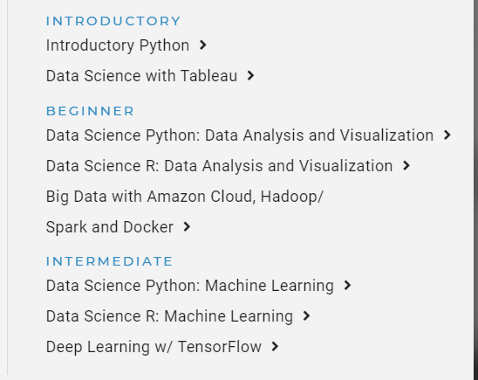
Task: Click arrow beside Data Science Python: Machine Learning
Action: 347,286
